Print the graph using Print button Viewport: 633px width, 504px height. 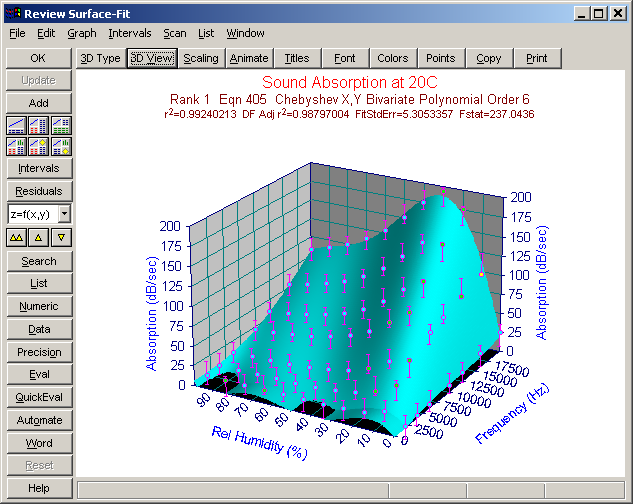click(537, 58)
